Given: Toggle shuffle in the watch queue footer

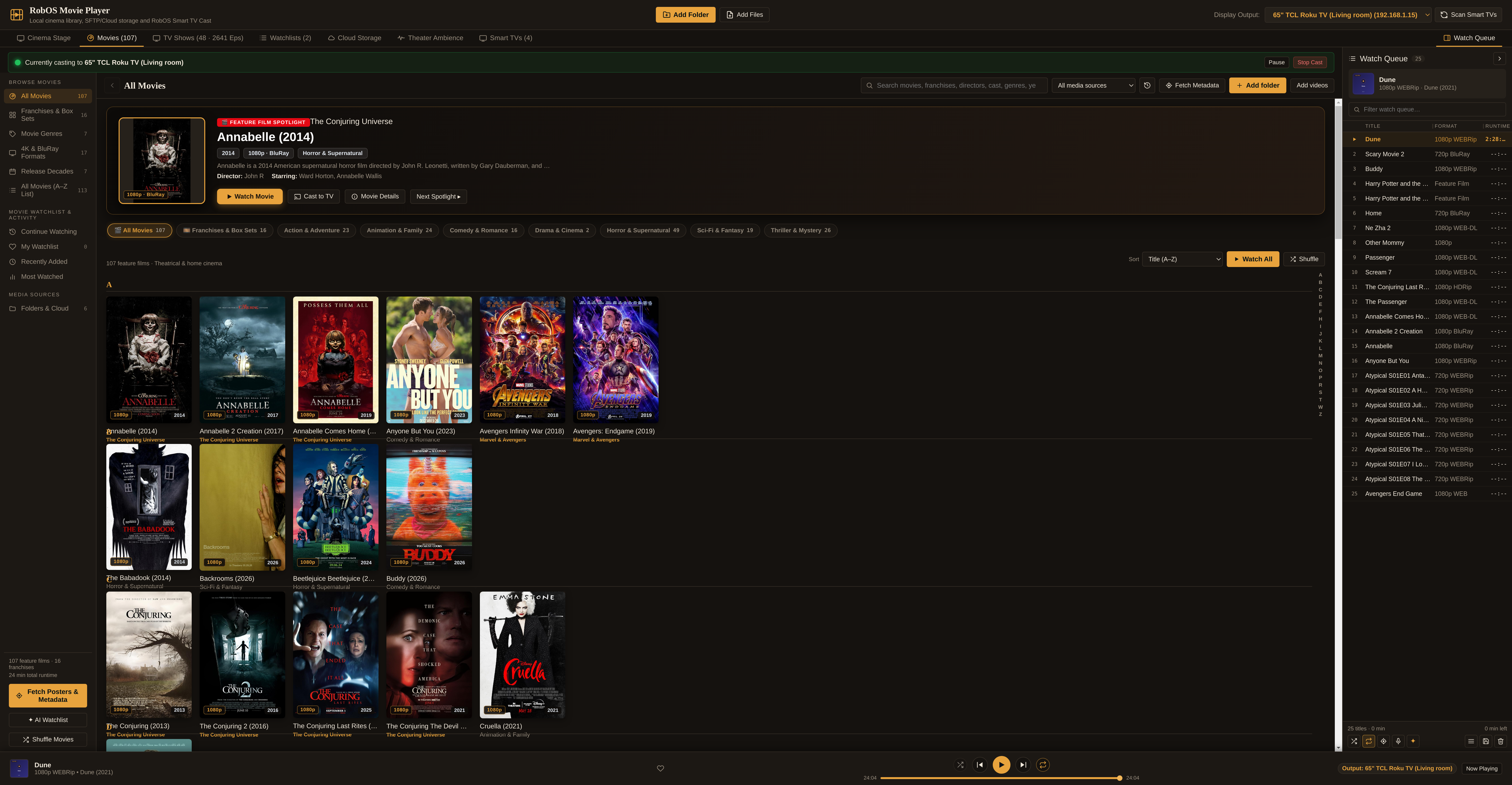Looking at the screenshot, I should coord(1354,741).
